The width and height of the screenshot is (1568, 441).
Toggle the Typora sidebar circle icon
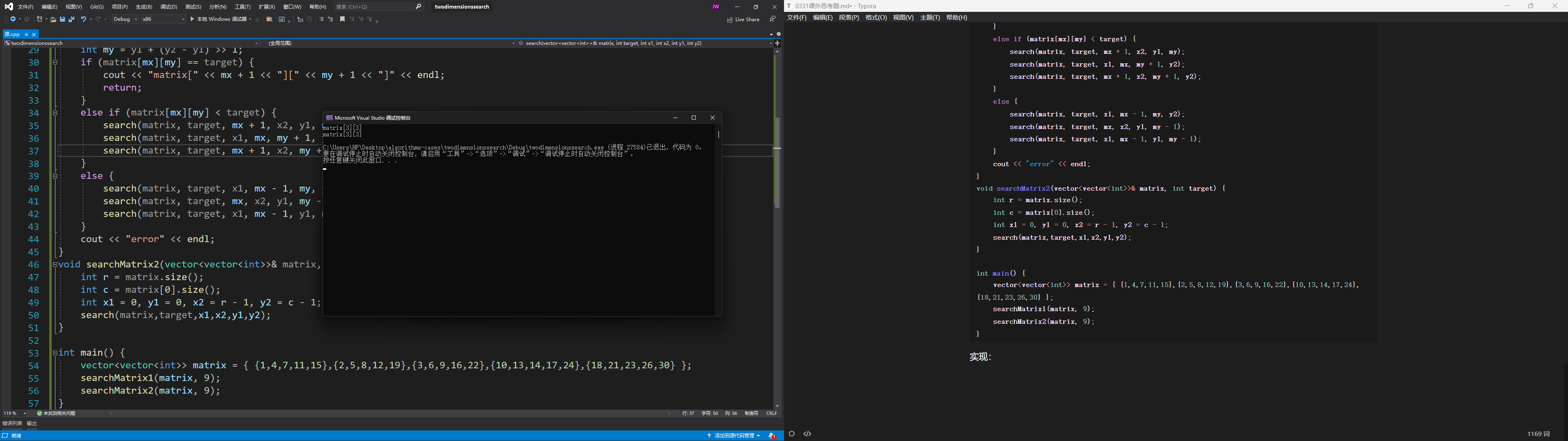pyautogui.click(x=792, y=434)
